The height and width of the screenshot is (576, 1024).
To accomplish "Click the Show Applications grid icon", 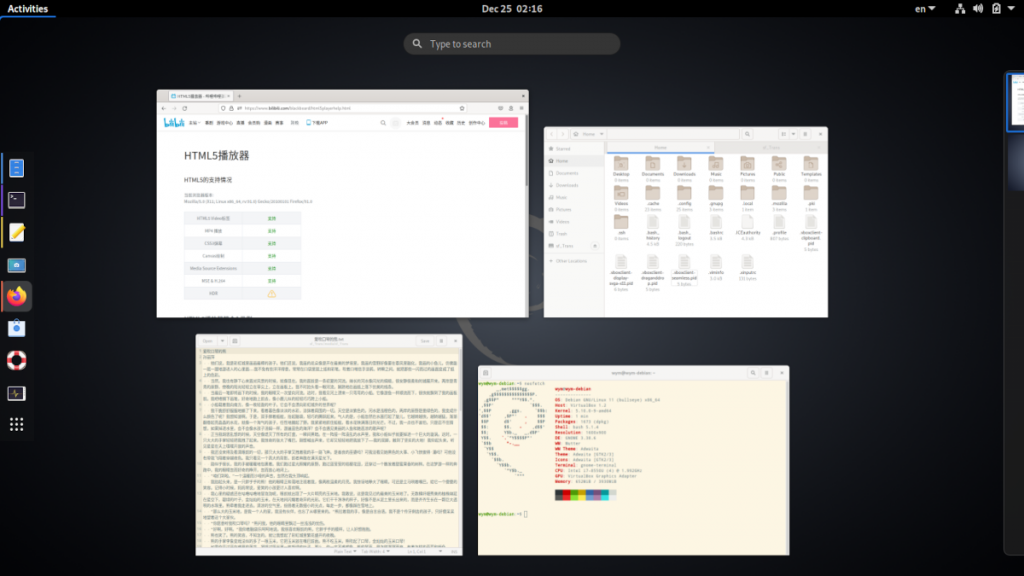I will tap(16, 423).
